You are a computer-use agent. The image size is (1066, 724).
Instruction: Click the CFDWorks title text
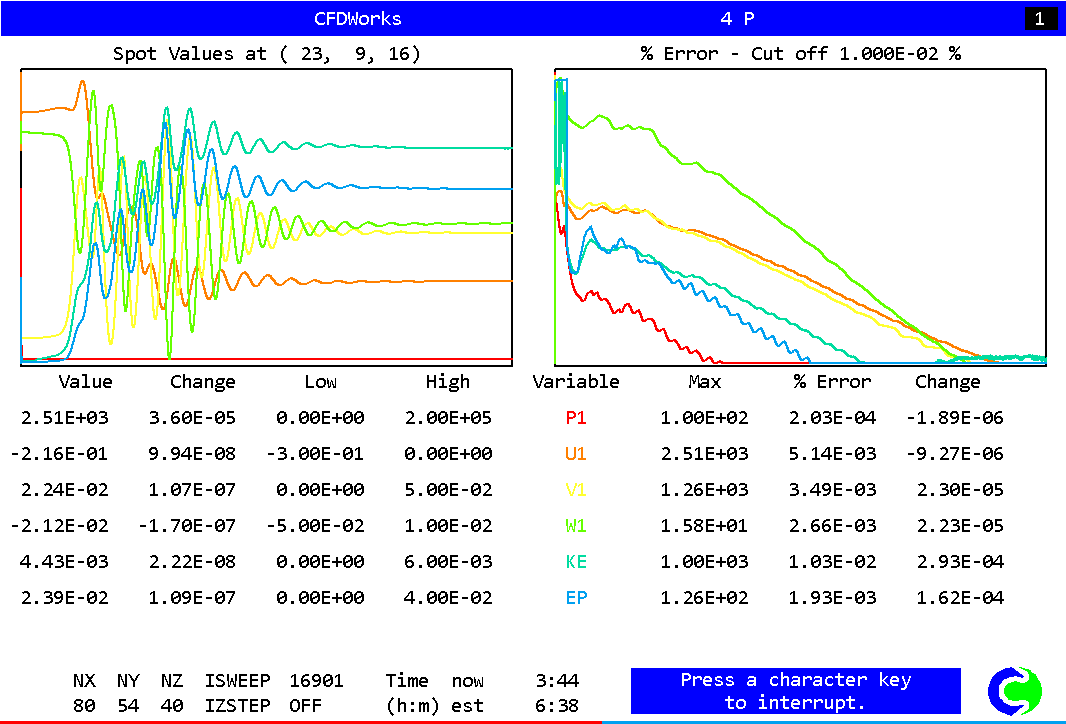pos(358,19)
